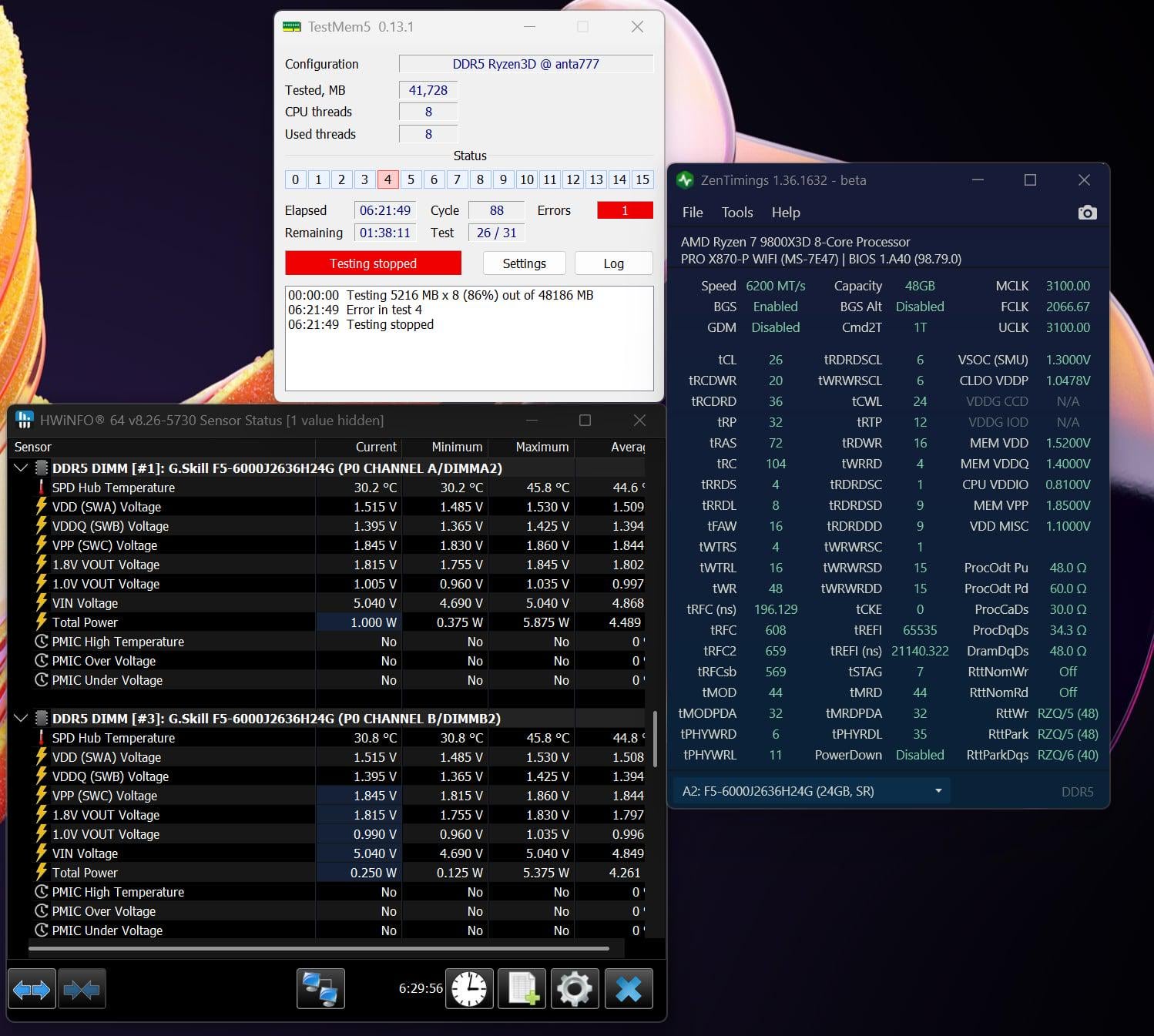Screen dimensions: 1154x1036
Task: Click the Sensor column header in HWiNFO
Action: click(162, 447)
